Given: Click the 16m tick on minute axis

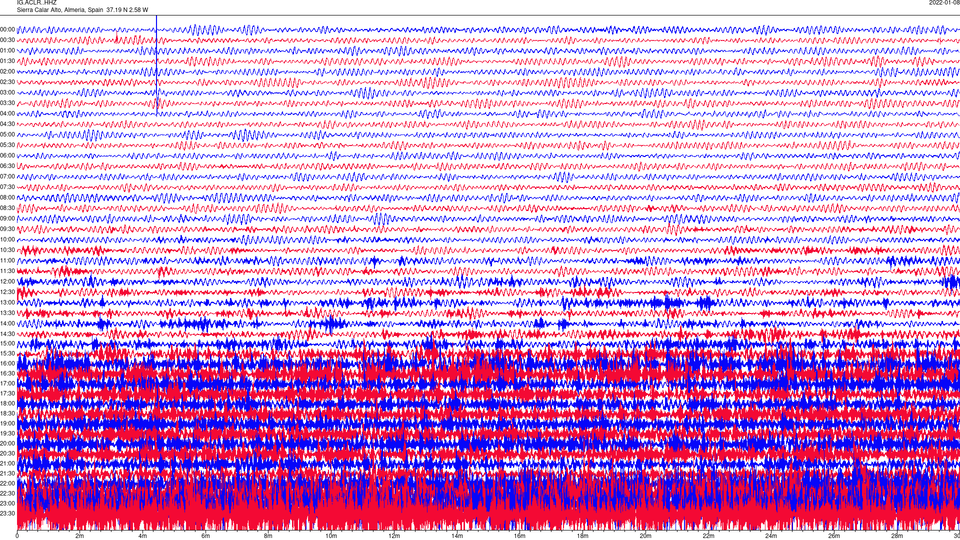Looking at the screenshot, I should coord(520,536).
